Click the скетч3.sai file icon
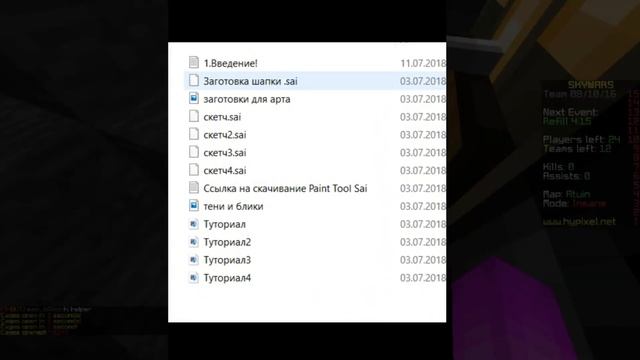The width and height of the screenshot is (640, 360). pyautogui.click(x=194, y=152)
